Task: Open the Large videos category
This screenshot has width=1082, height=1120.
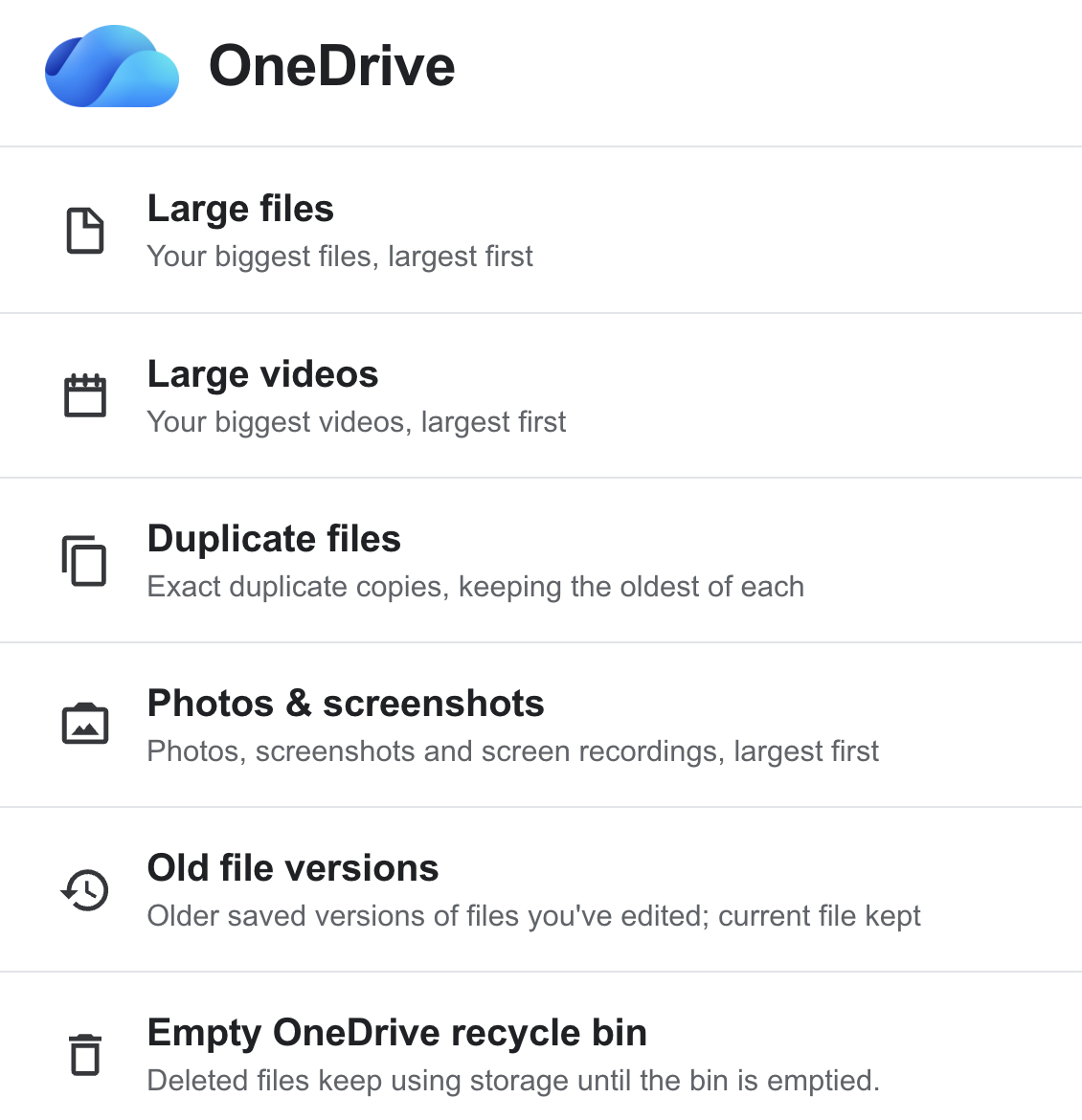Action: tap(541, 395)
